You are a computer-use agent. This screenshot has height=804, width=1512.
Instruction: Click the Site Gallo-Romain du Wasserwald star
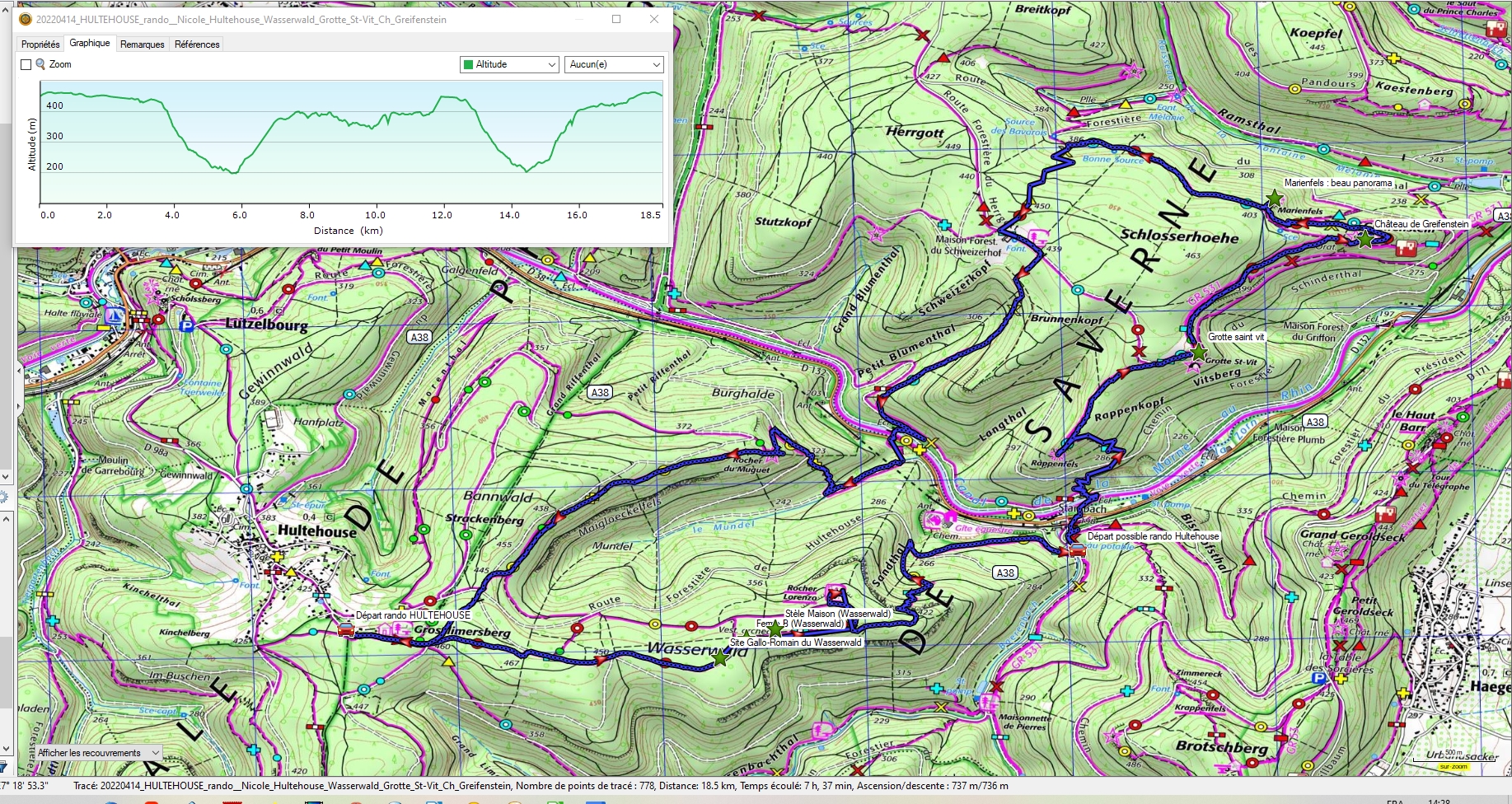(x=720, y=657)
